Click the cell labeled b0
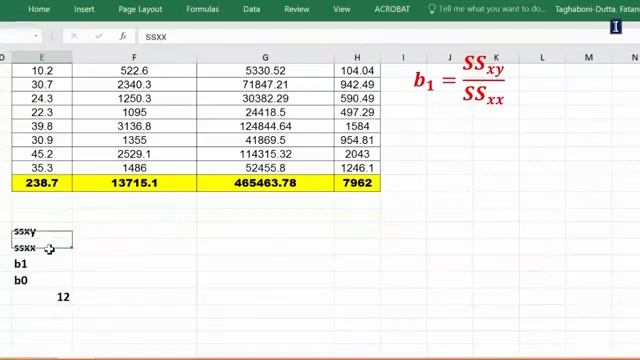 pos(42,280)
